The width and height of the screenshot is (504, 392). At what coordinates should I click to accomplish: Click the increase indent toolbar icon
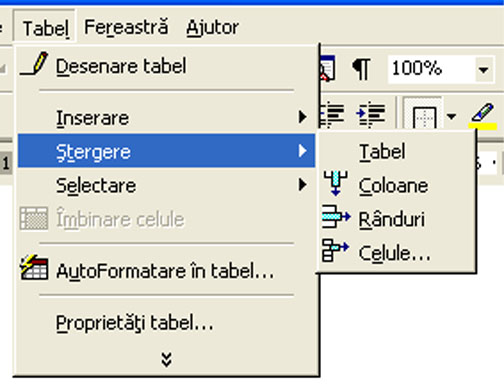(x=371, y=114)
